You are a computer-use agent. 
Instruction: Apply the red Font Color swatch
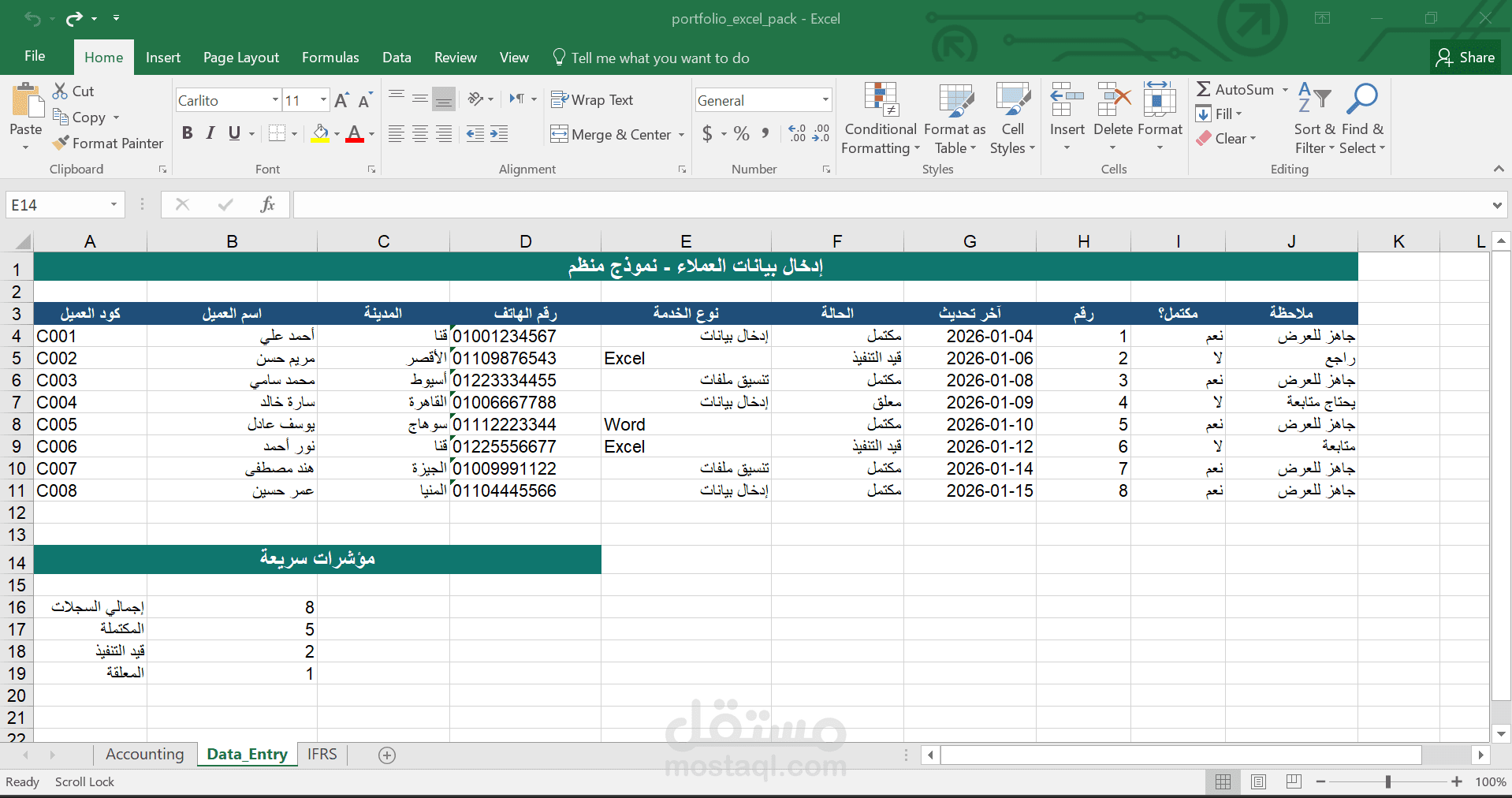[x=355, y=133]
